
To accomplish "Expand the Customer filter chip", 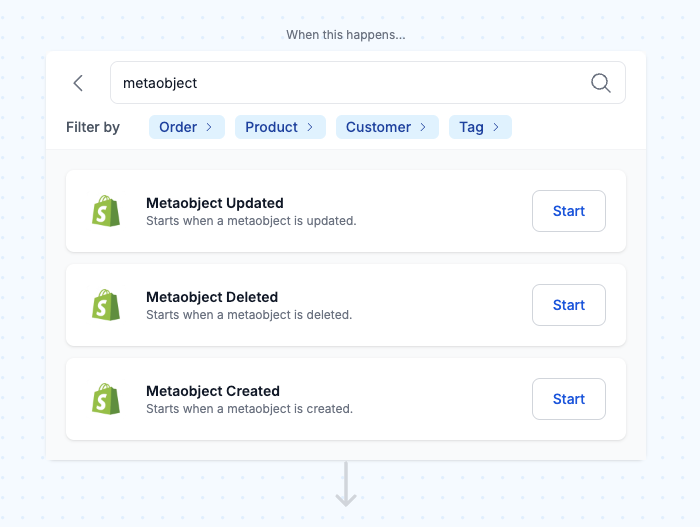I will point(387,127).
